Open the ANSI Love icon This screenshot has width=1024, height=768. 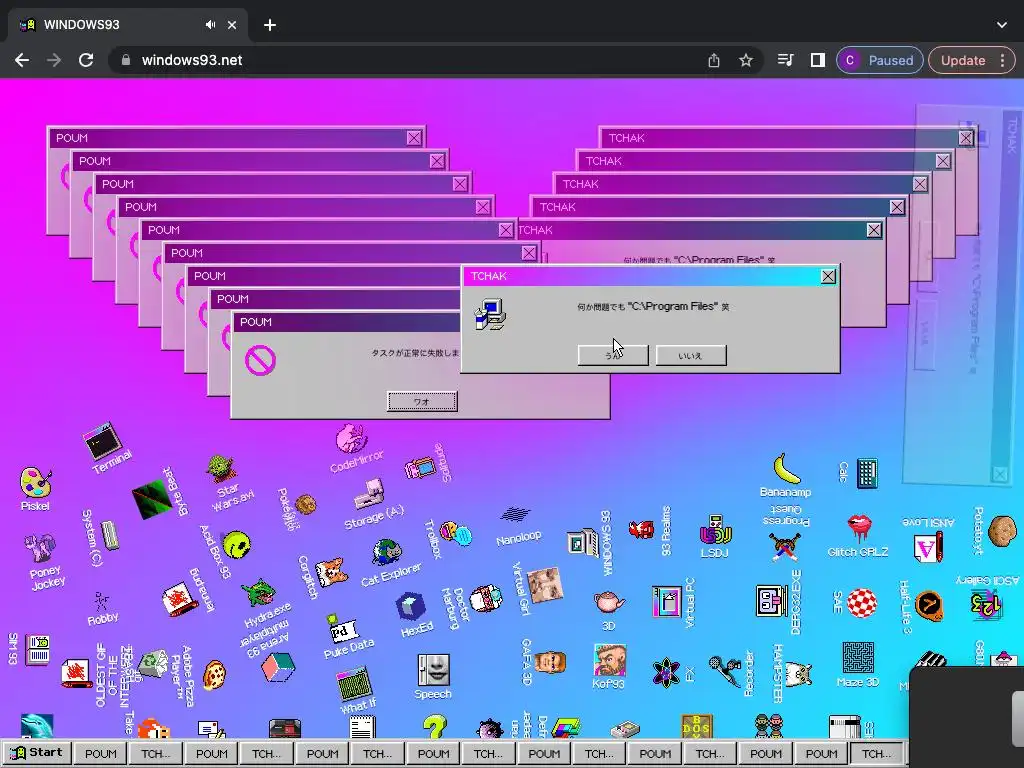click(x=928, y=547)
